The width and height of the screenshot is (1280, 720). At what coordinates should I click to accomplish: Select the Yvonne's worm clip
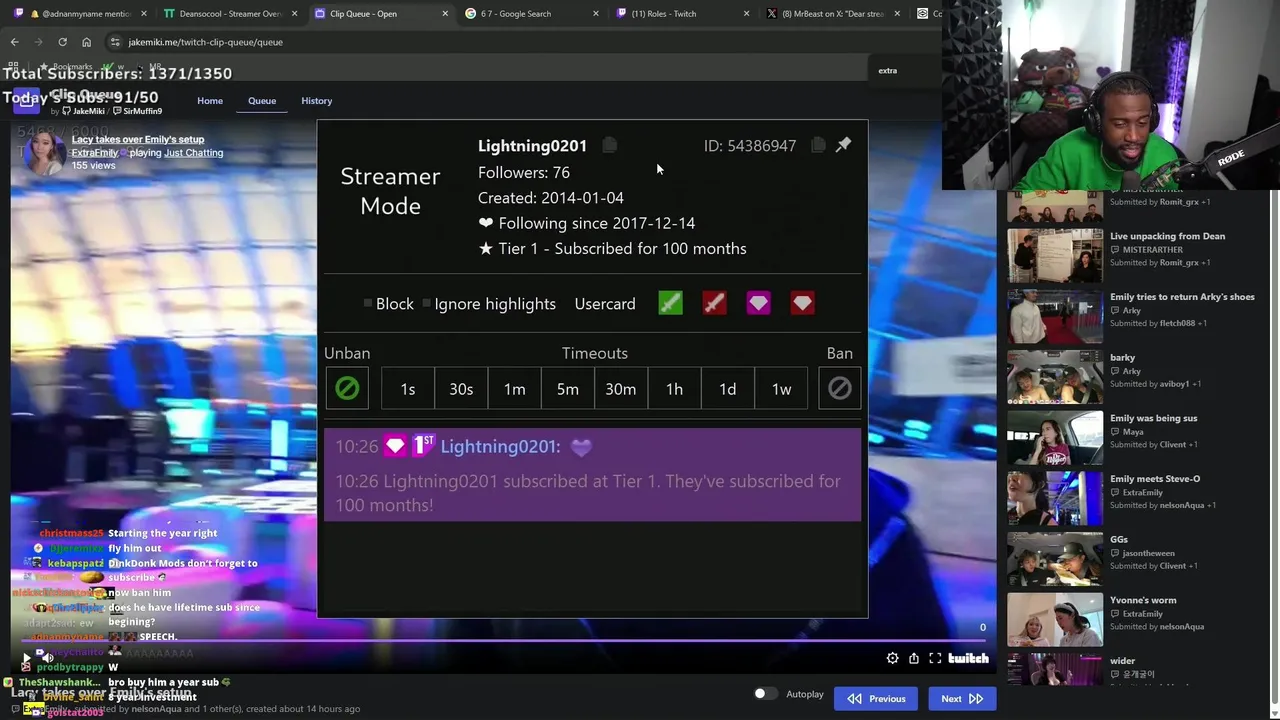pyautogui.click(x=1055, y=620)
